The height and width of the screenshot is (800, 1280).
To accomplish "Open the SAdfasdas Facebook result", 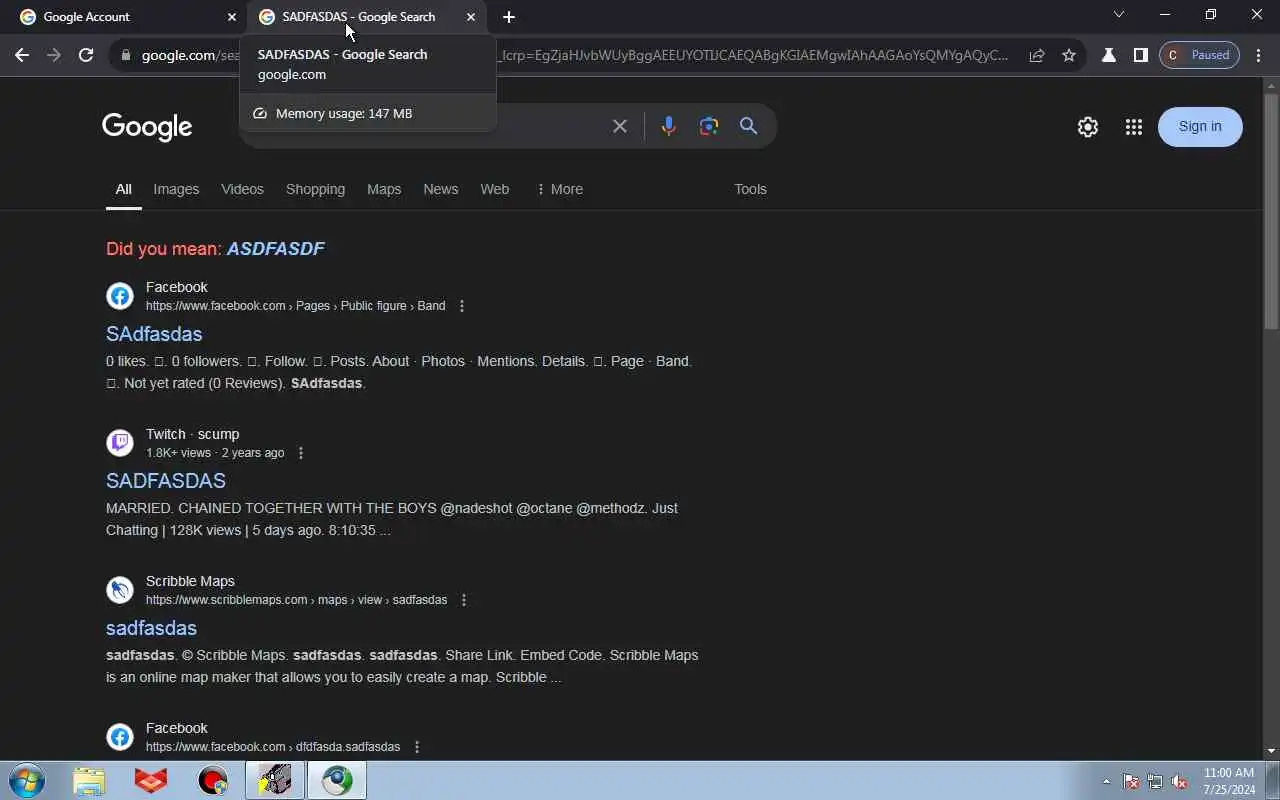I will point(154,334).
